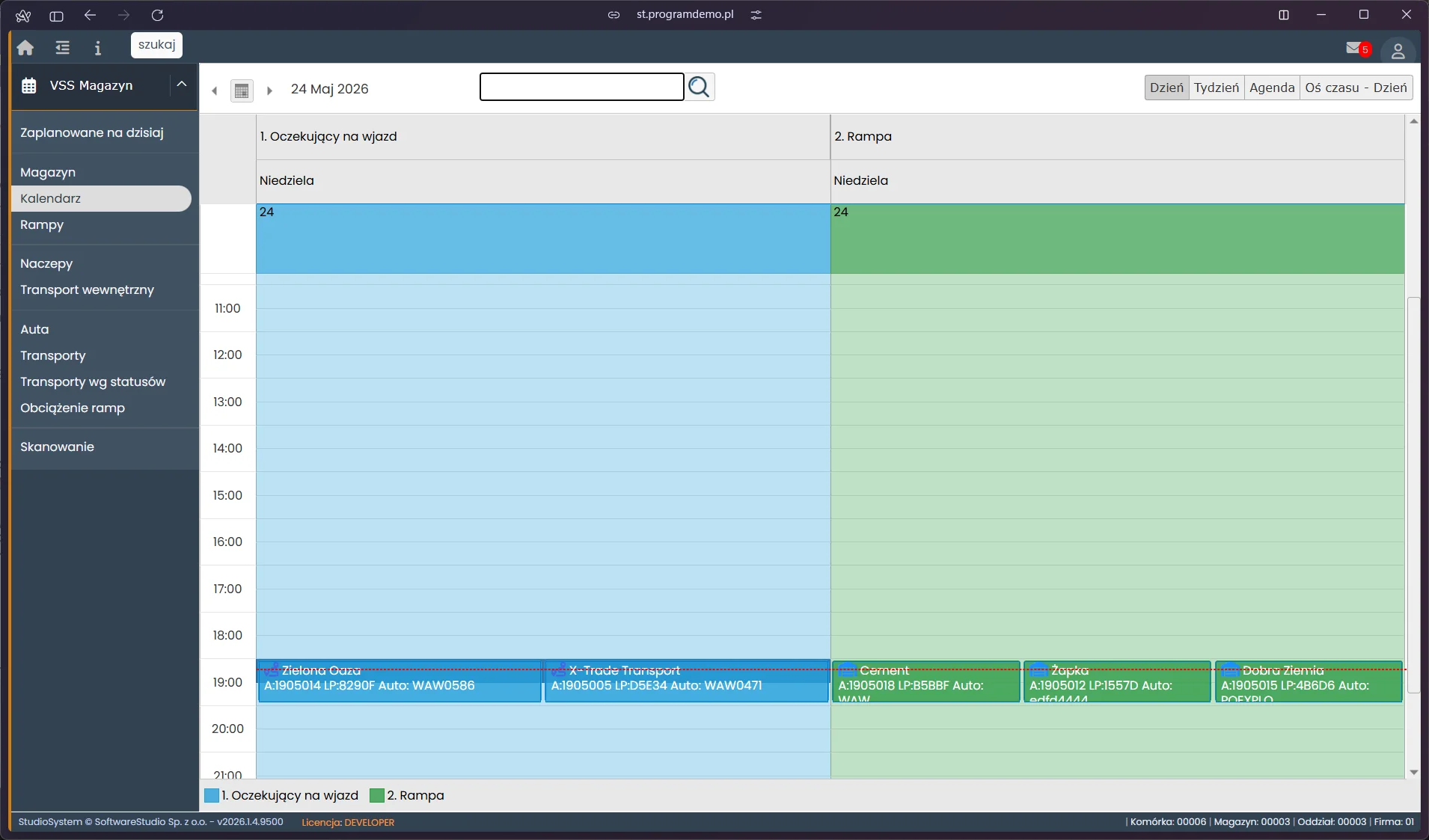Viewport: 1429px width, 840px height.
Task: Switch to Dzień view
Action: point(1166,88)
